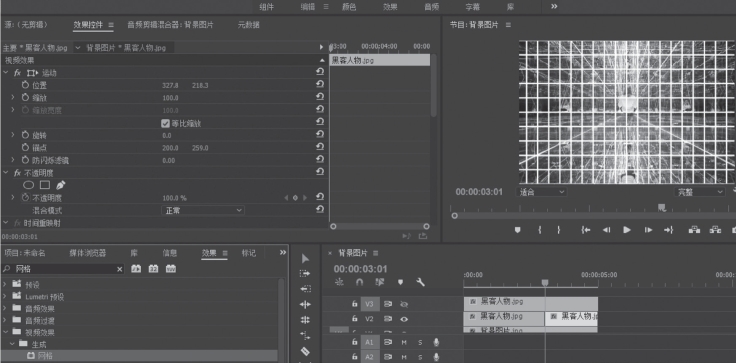The image size is (736, 363).
Task: Create a rectangle mask under 不透明度
Action: click(45, 185)
